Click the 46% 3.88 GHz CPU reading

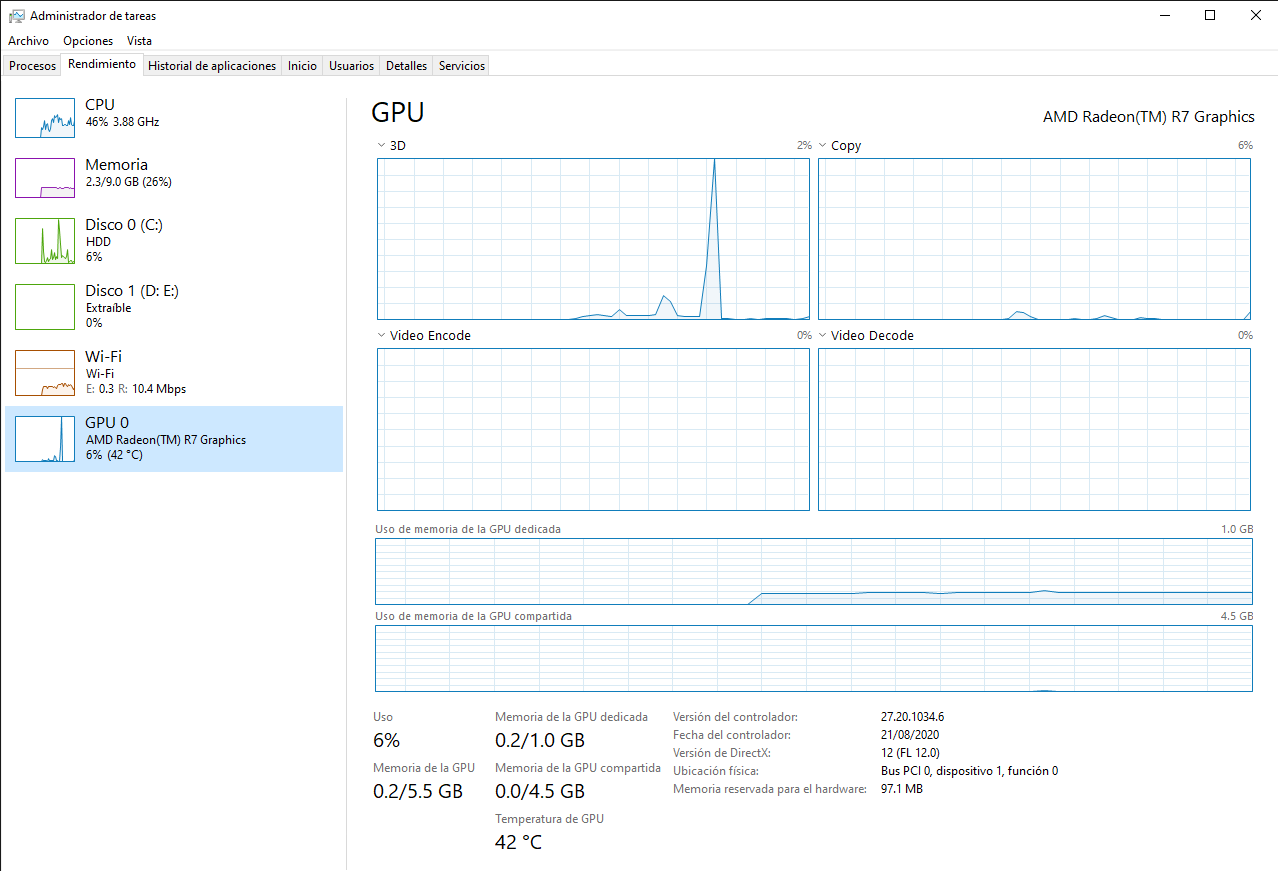[122, 122]
